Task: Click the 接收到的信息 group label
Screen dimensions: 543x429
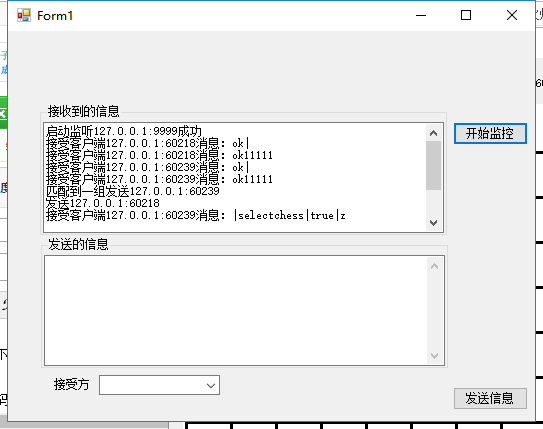Action: point(83,111)
